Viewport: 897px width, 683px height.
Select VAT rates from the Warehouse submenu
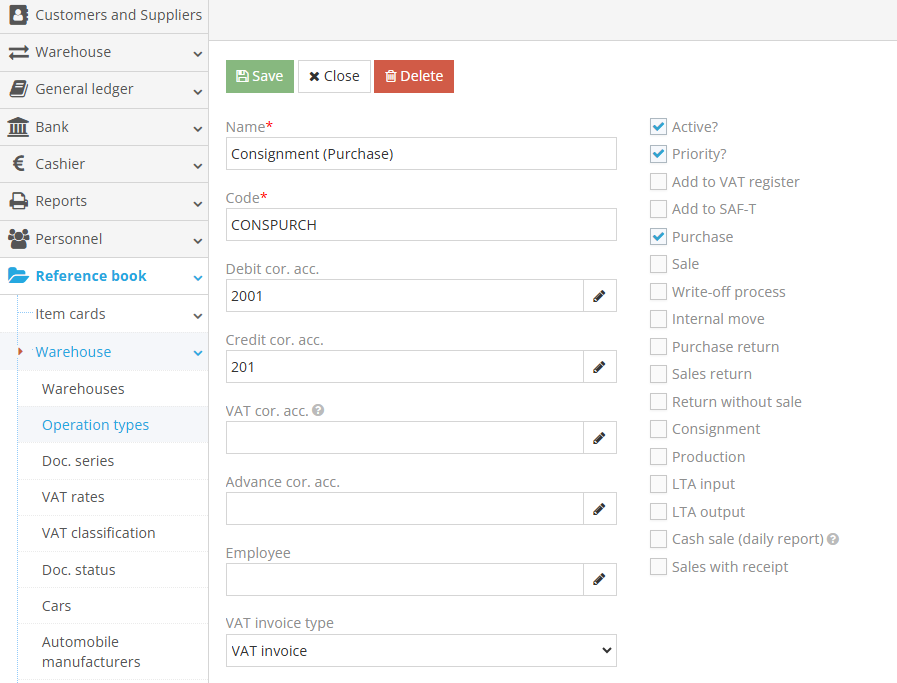[x=73, y=497]
